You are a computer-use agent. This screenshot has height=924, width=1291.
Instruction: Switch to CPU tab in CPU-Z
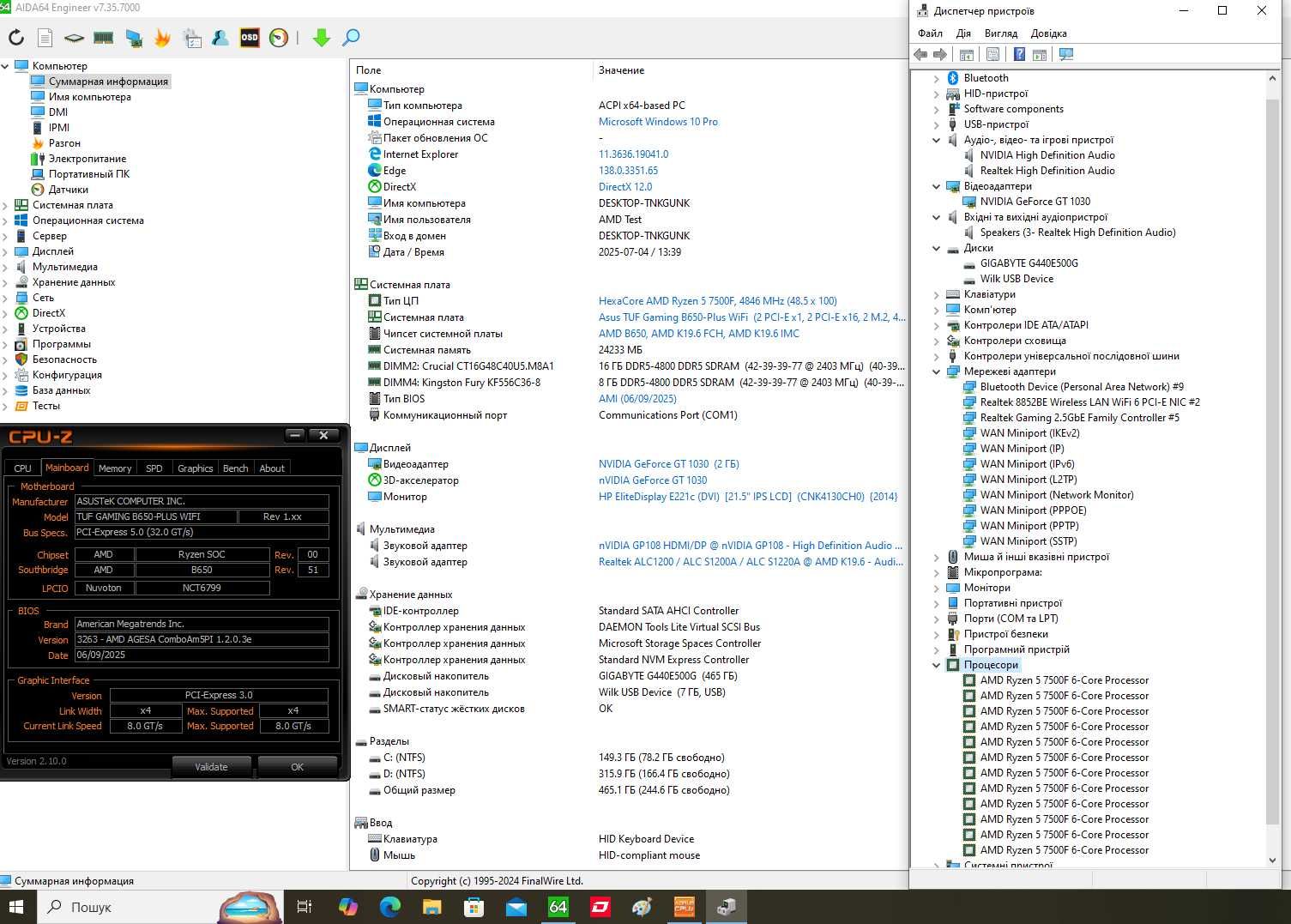click(x=23, y=468)
